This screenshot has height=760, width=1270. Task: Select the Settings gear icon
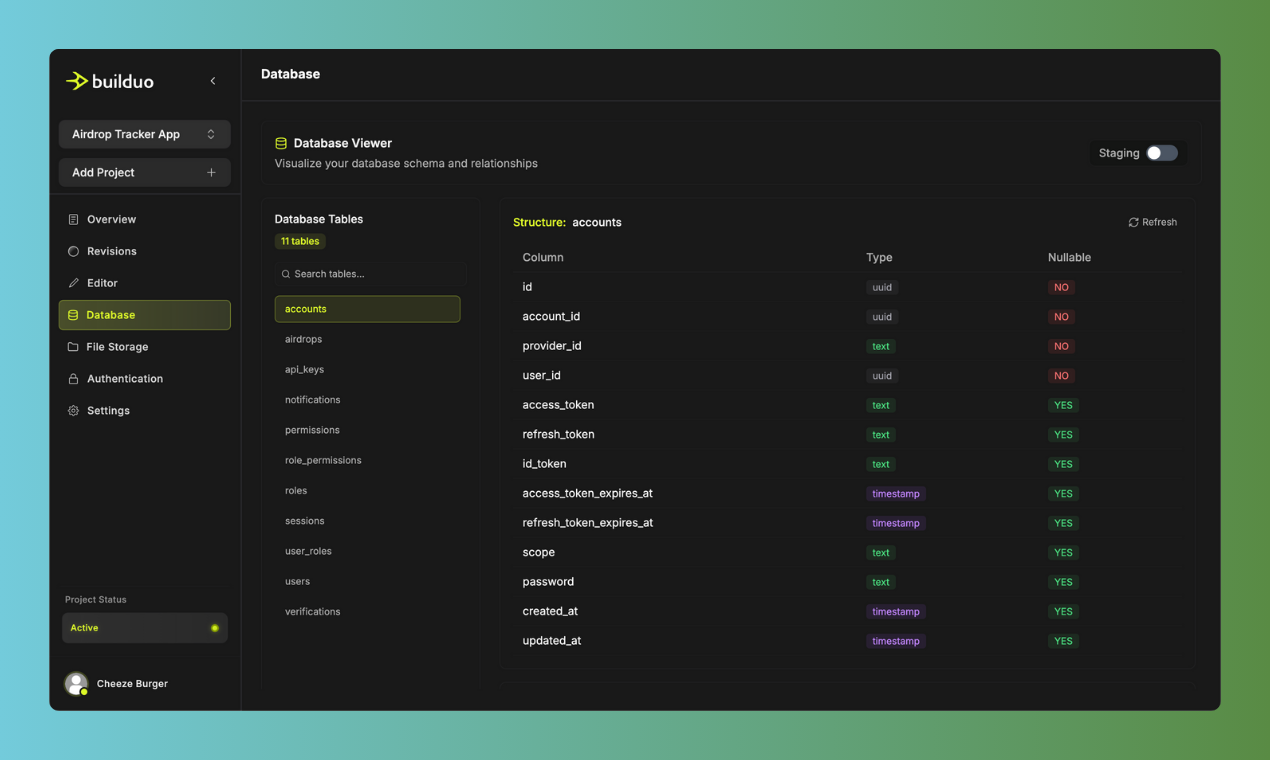coord(74,411)
